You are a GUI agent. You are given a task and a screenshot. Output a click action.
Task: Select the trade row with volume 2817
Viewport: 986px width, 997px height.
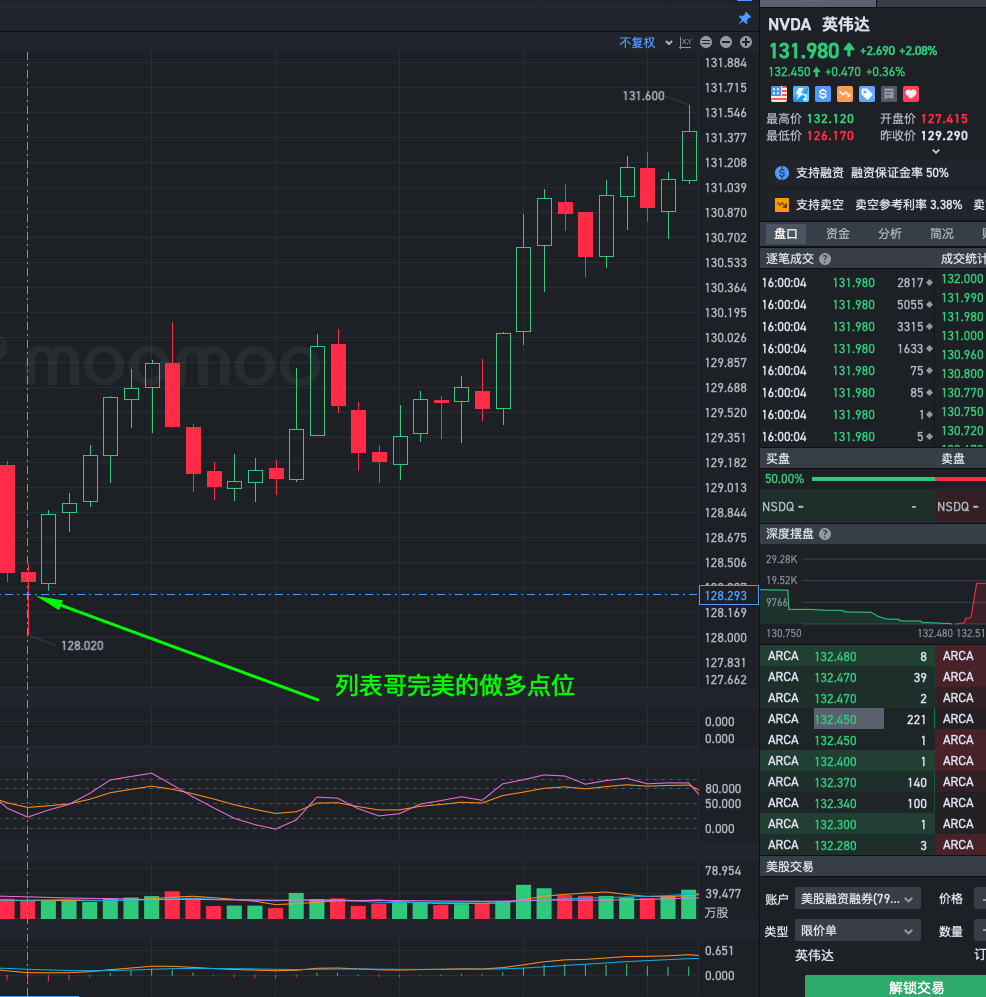click(847, 283)
